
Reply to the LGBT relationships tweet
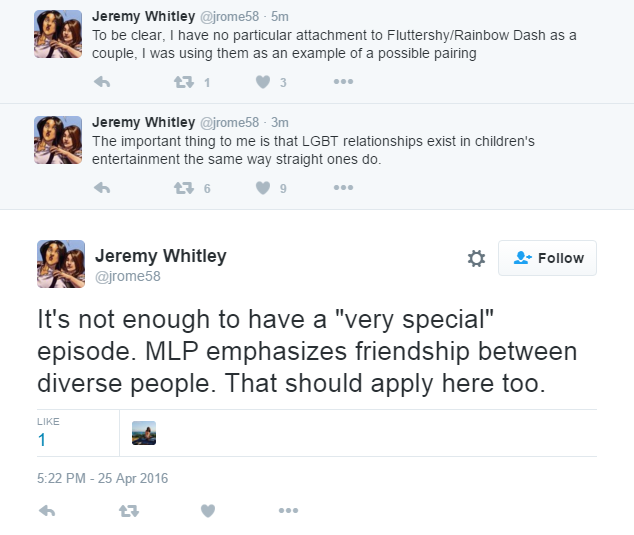[x=101, y=187]
